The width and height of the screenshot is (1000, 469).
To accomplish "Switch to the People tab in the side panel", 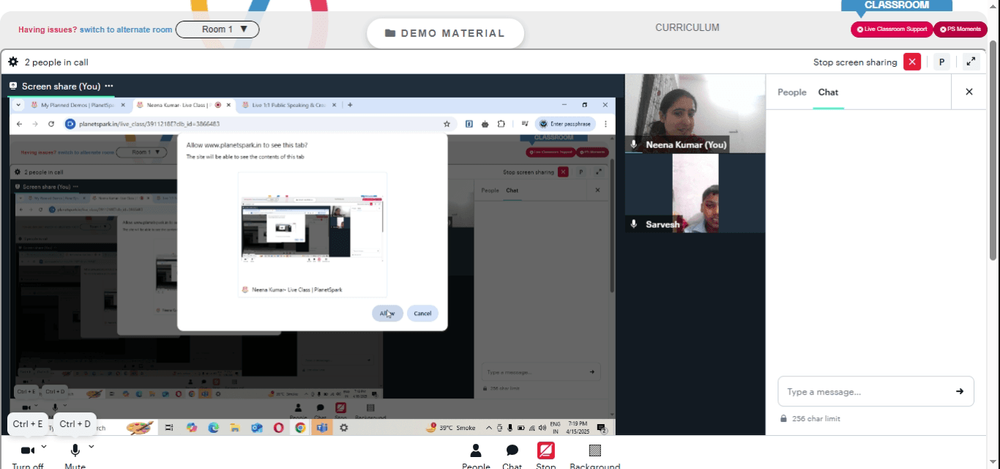I will pos(791,92).
